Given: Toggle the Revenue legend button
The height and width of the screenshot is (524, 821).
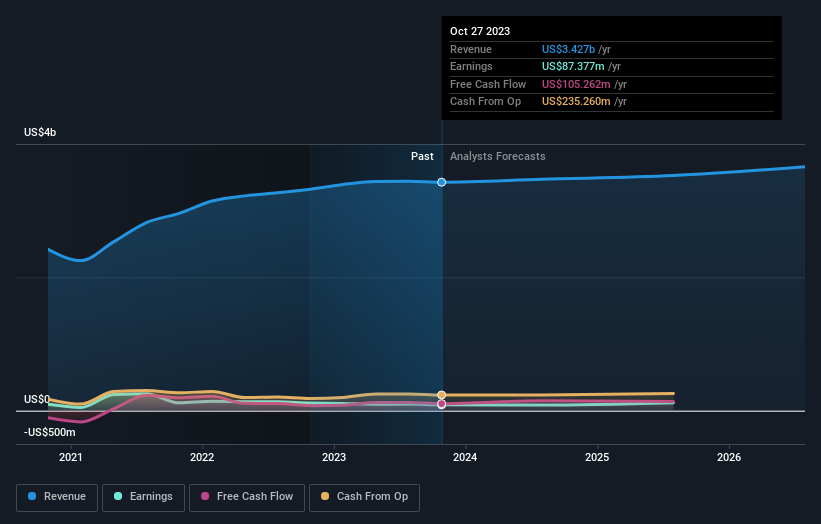Looking at the screenshot, I should [x=57, y=497].
